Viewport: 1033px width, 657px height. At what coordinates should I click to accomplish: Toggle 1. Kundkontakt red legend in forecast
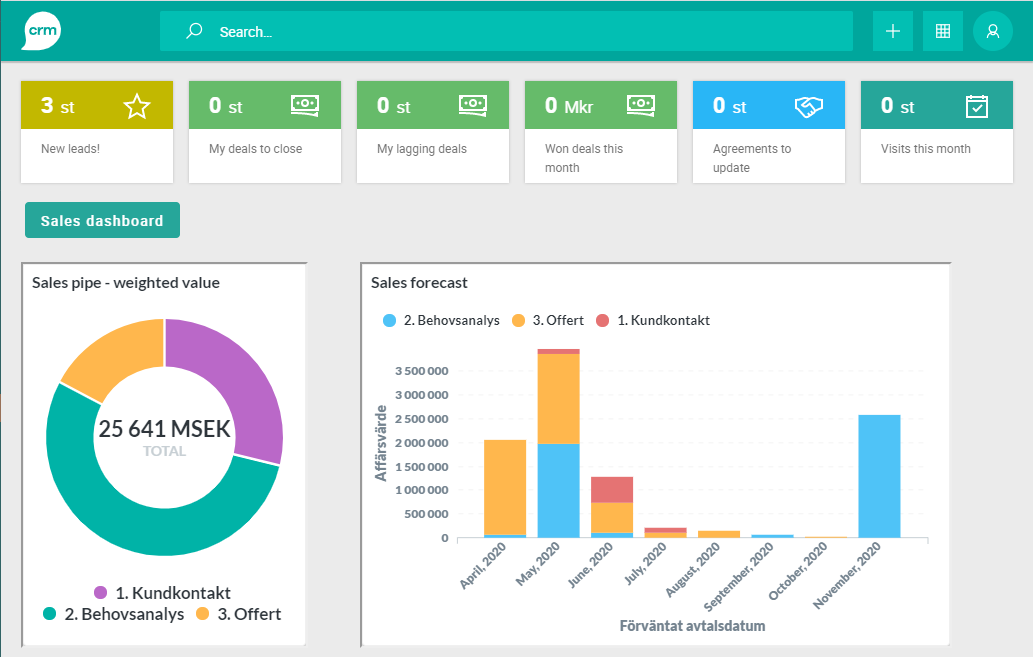[x=653, y=320]
